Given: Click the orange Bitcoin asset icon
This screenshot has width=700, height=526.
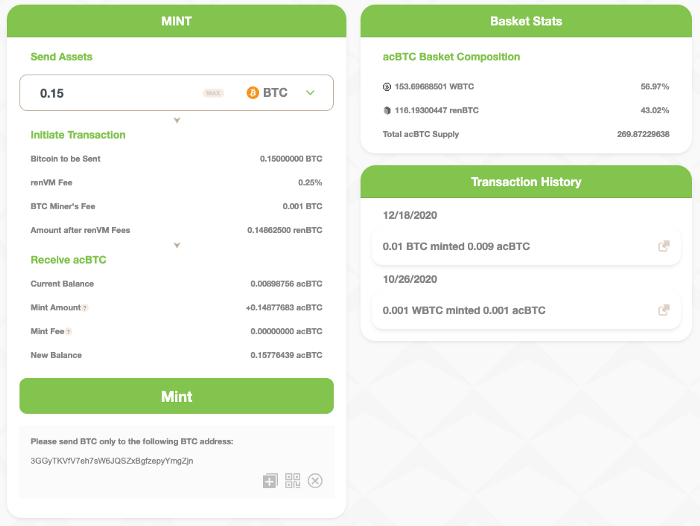Looking at the screenshot, I should [253, 93].
